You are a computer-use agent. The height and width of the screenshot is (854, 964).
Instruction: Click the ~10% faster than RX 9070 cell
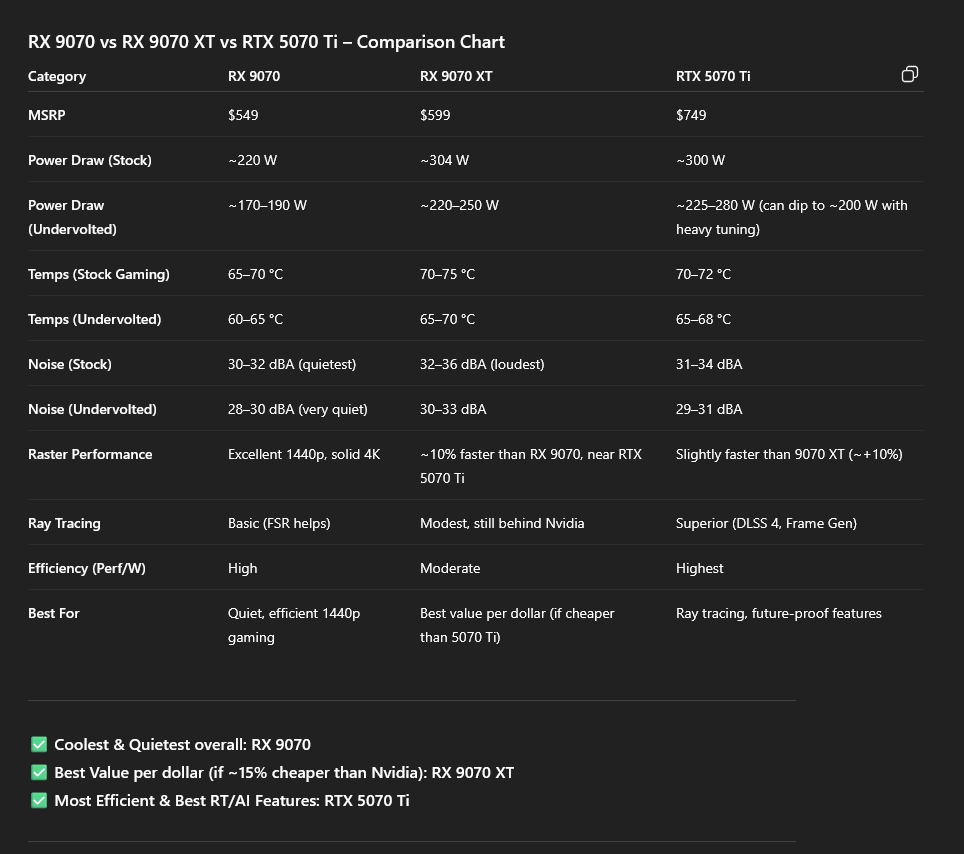tap(531, 466)
